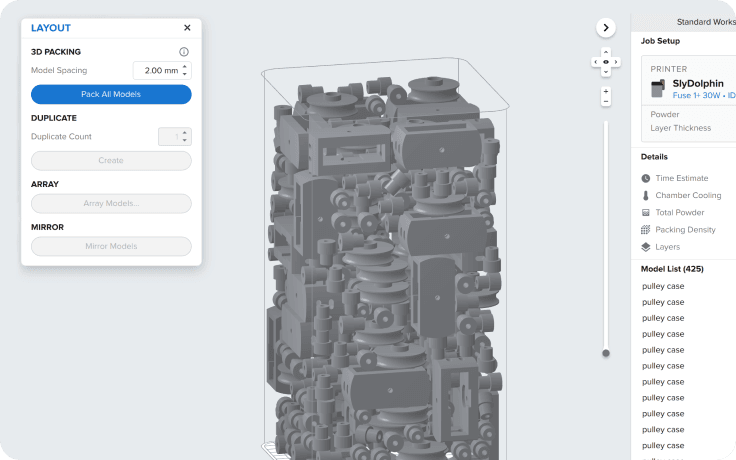Select the first pulley case in list
This screenshot has height=460, width=736.
coord(663,286)
